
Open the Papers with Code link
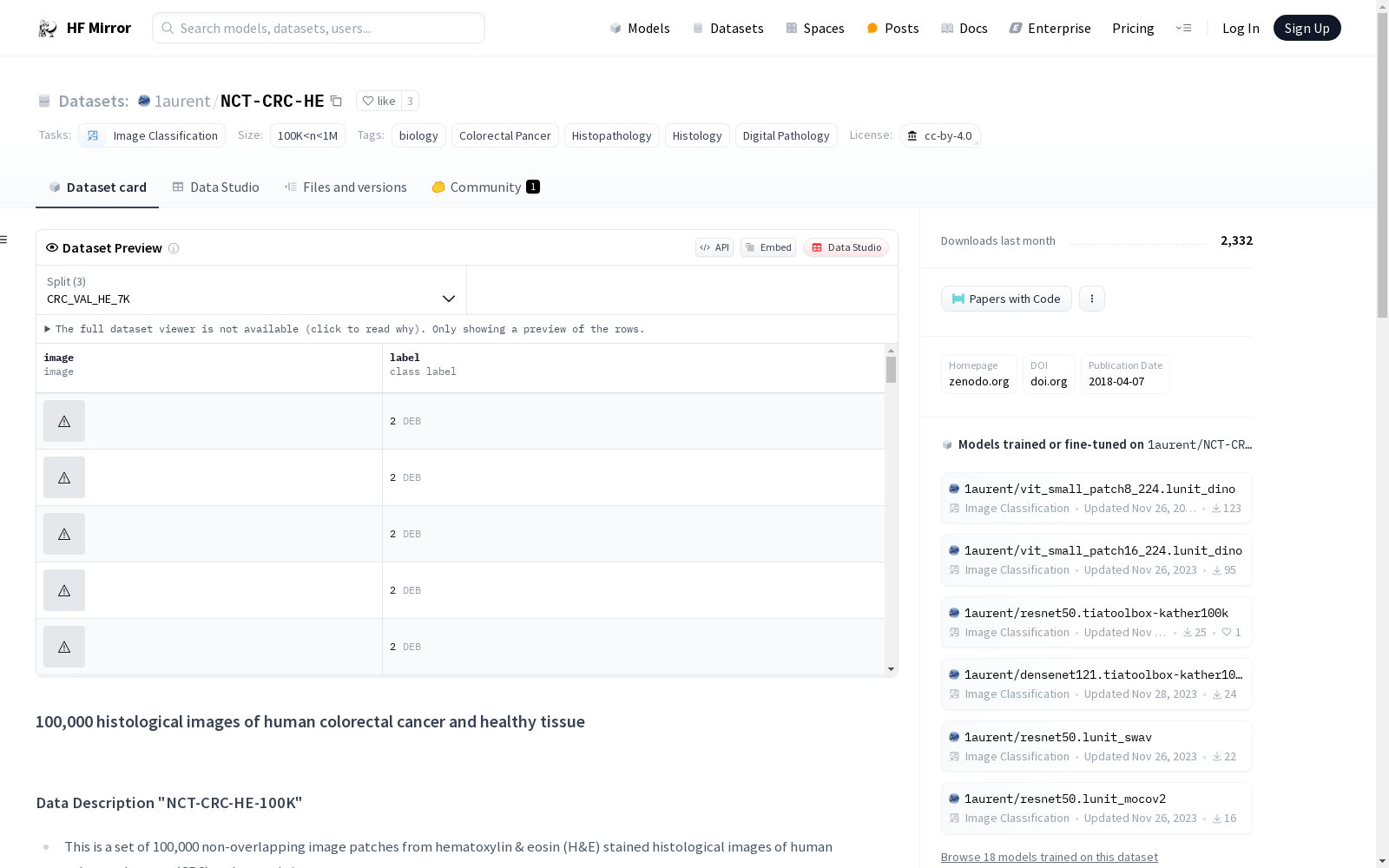1006,299
